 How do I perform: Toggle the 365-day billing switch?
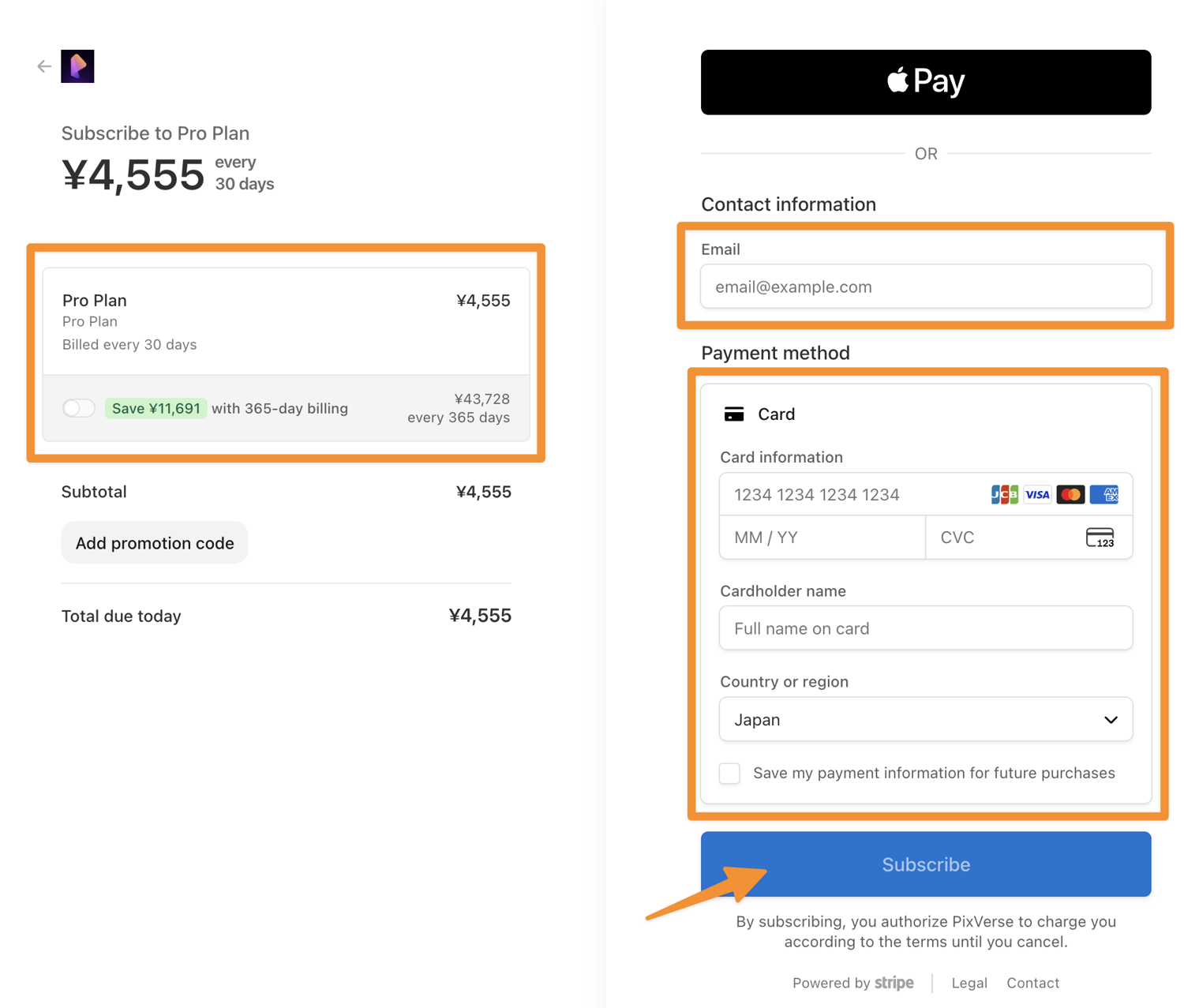pos(79,408)
